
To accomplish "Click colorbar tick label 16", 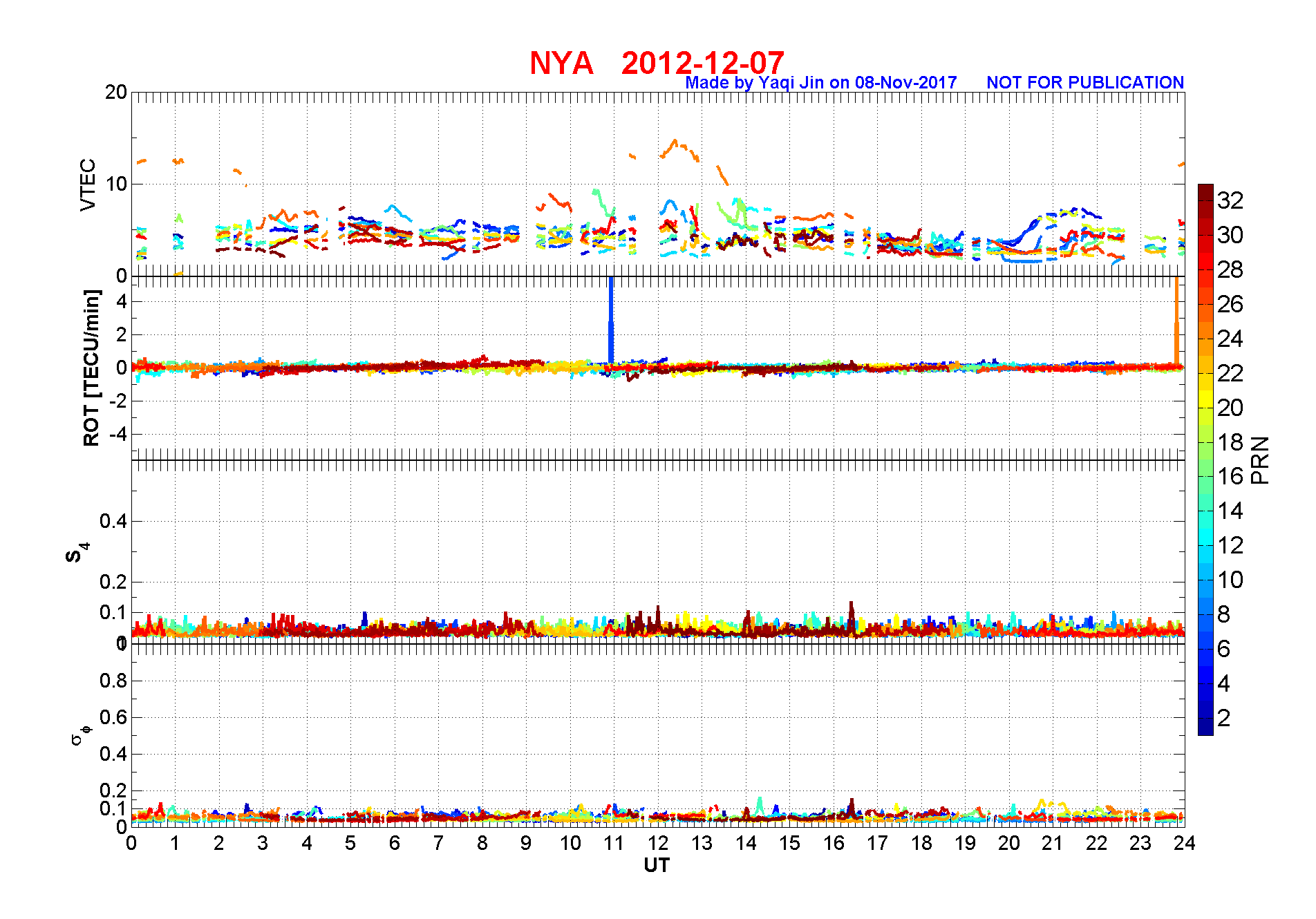I will coord(1230,476).
